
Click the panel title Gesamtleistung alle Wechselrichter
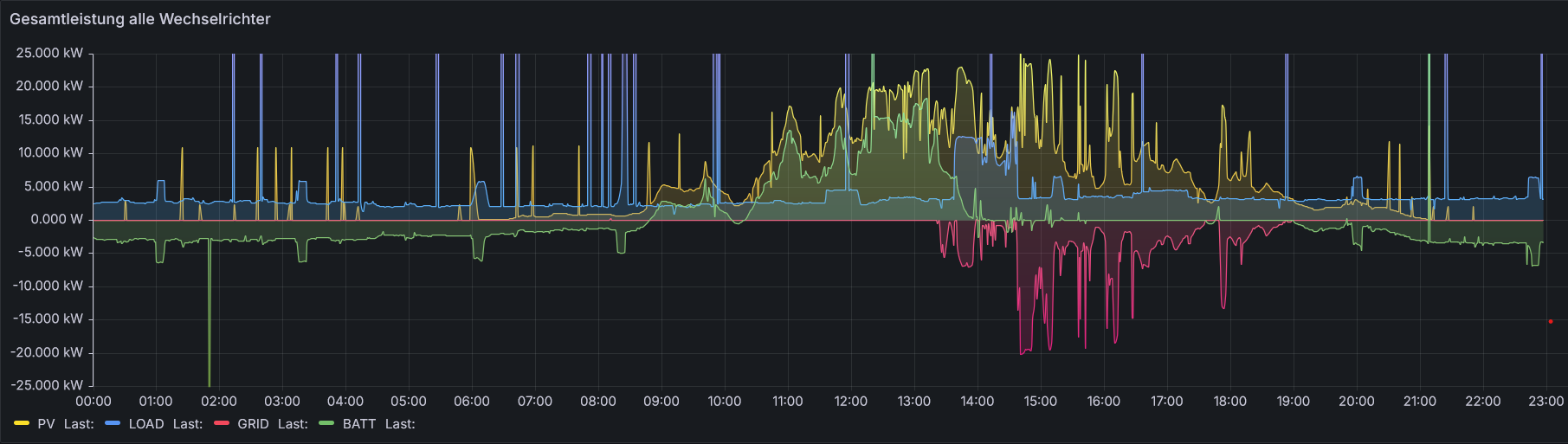tap(139, 19)
